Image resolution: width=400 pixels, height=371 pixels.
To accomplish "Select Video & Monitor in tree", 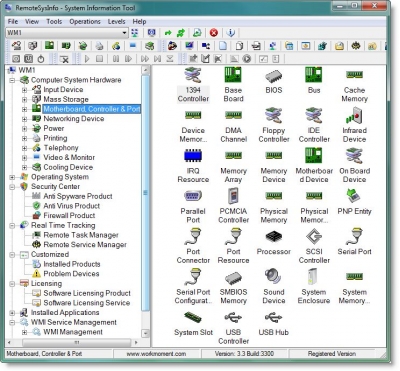I will click(69, 157).
